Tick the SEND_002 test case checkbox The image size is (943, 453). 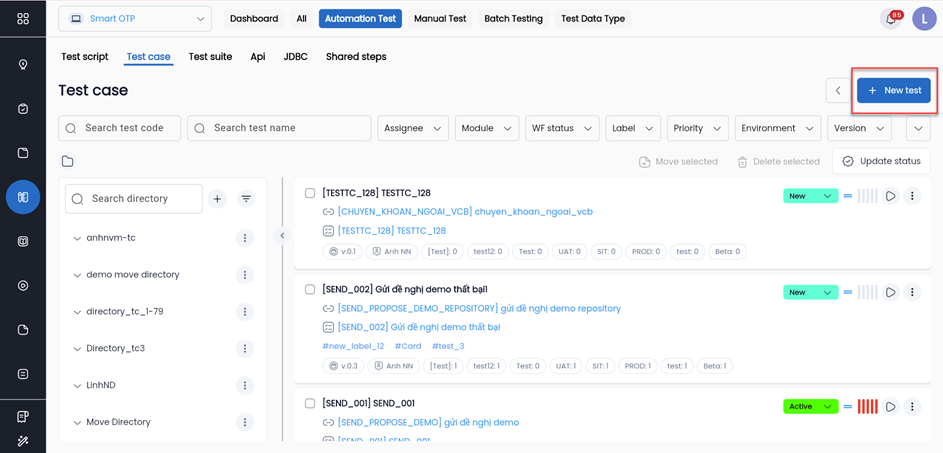pyautogui.click(x=310, y=289)
